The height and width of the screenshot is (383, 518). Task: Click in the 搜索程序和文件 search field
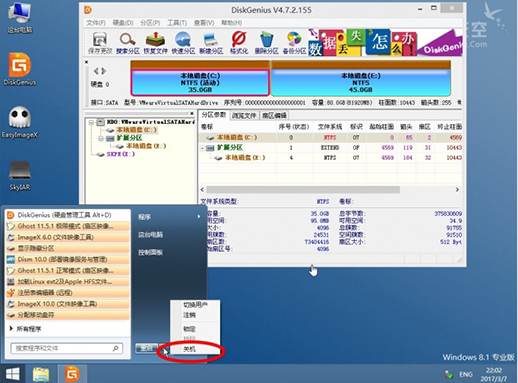pyautogui.click(x=67, y=348)
